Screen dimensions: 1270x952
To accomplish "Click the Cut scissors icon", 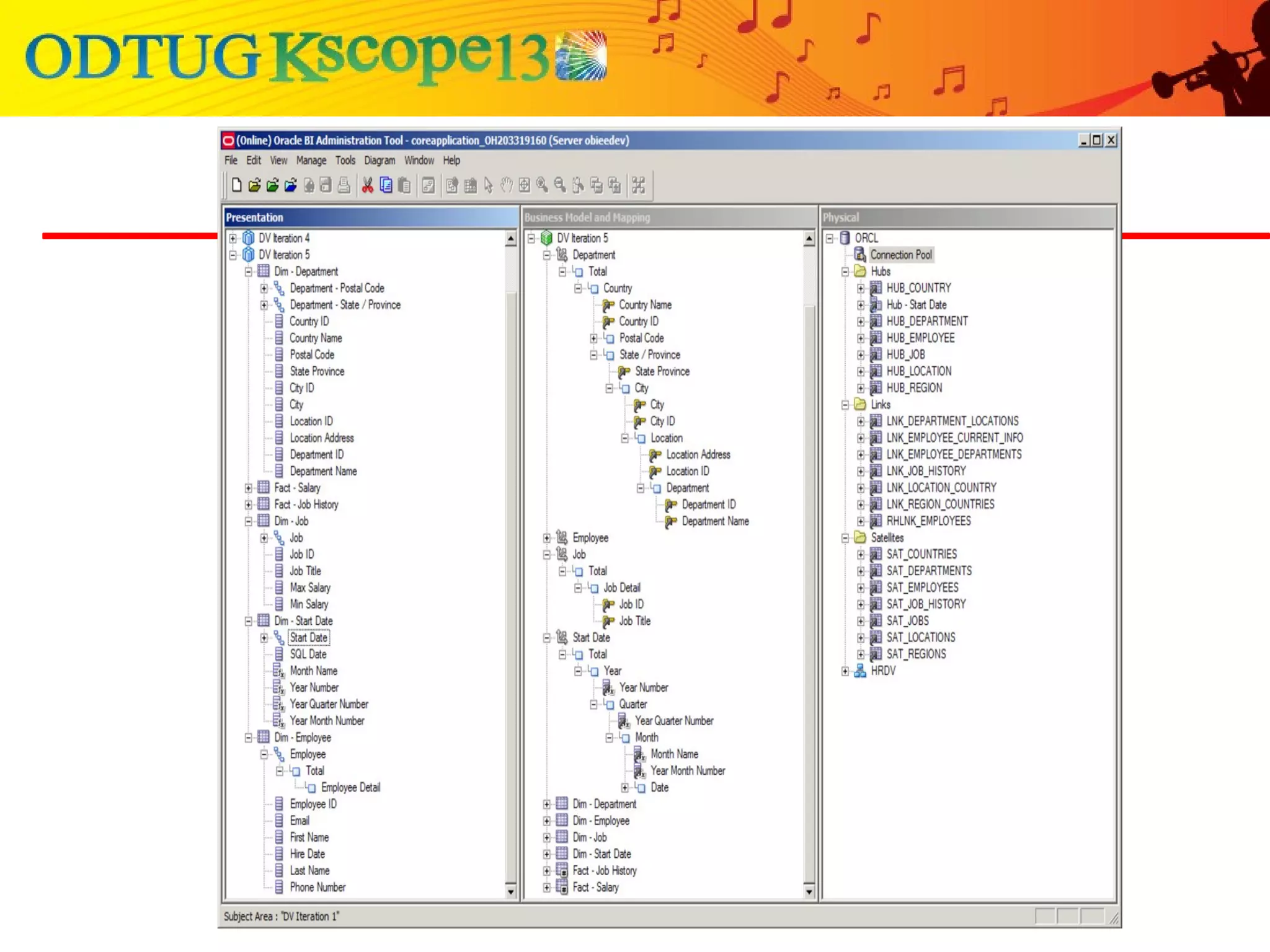I will 368,185.
